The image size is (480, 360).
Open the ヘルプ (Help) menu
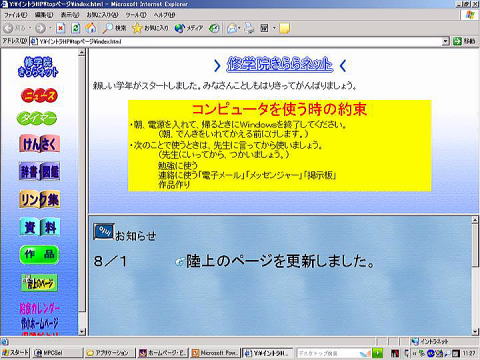(x=164, y=15)
